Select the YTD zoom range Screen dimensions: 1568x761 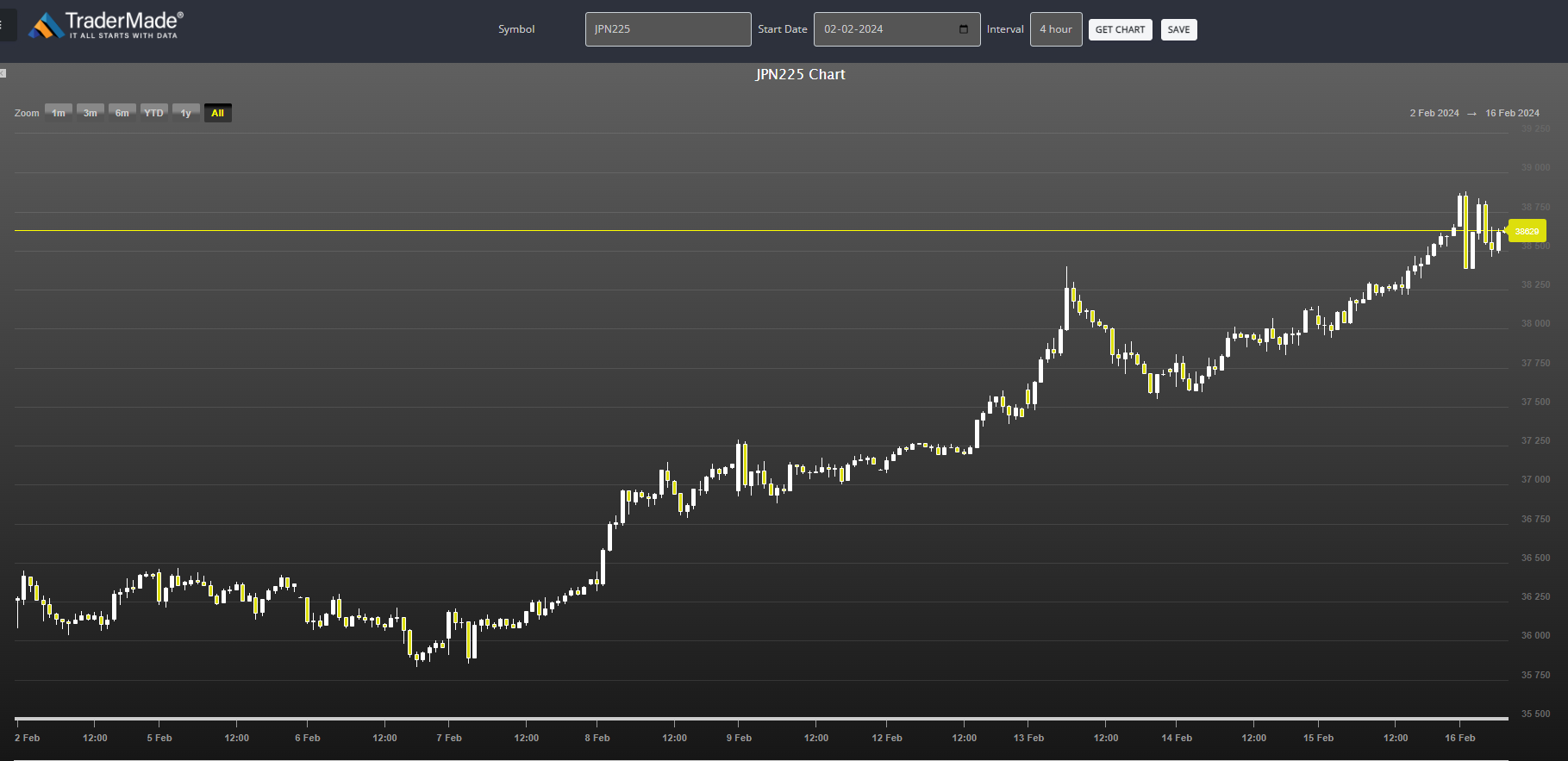tap(153, 113)
